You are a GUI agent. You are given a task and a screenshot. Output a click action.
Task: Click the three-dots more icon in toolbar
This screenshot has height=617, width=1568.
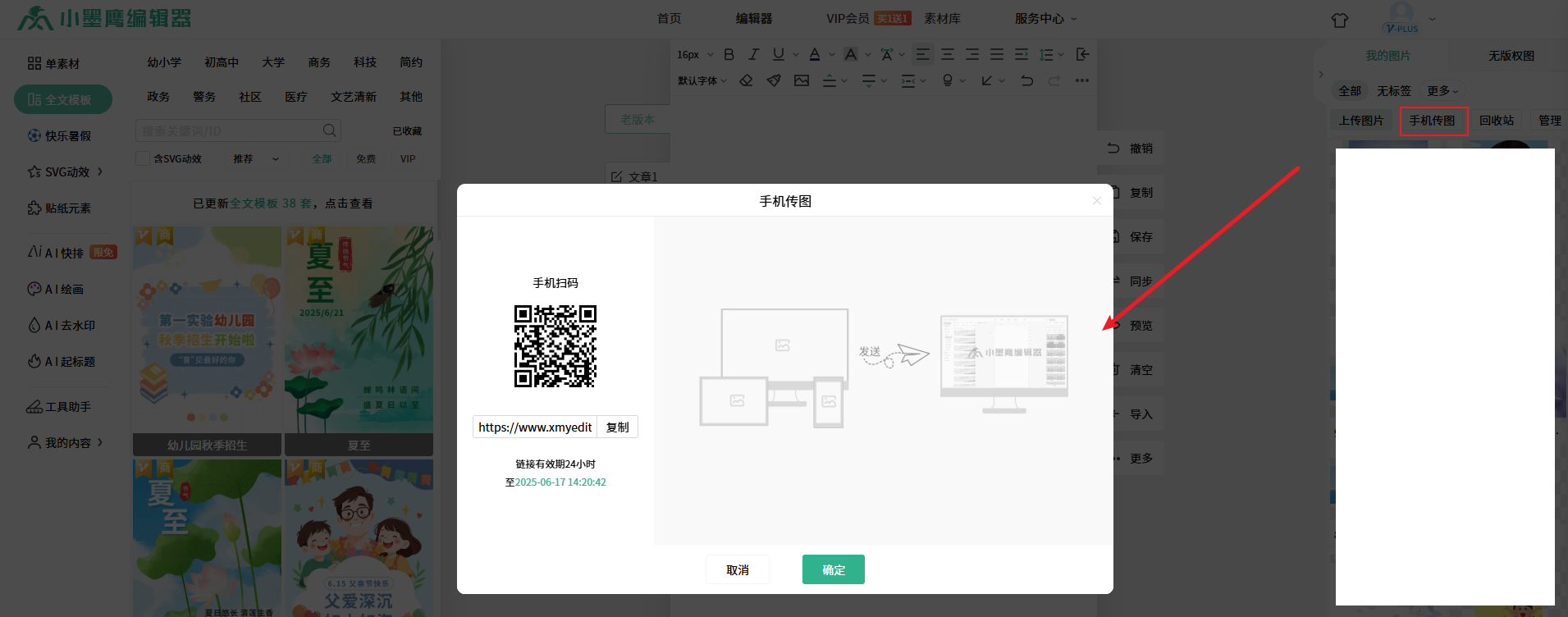pyautogui.click(x=1082, y=80)
